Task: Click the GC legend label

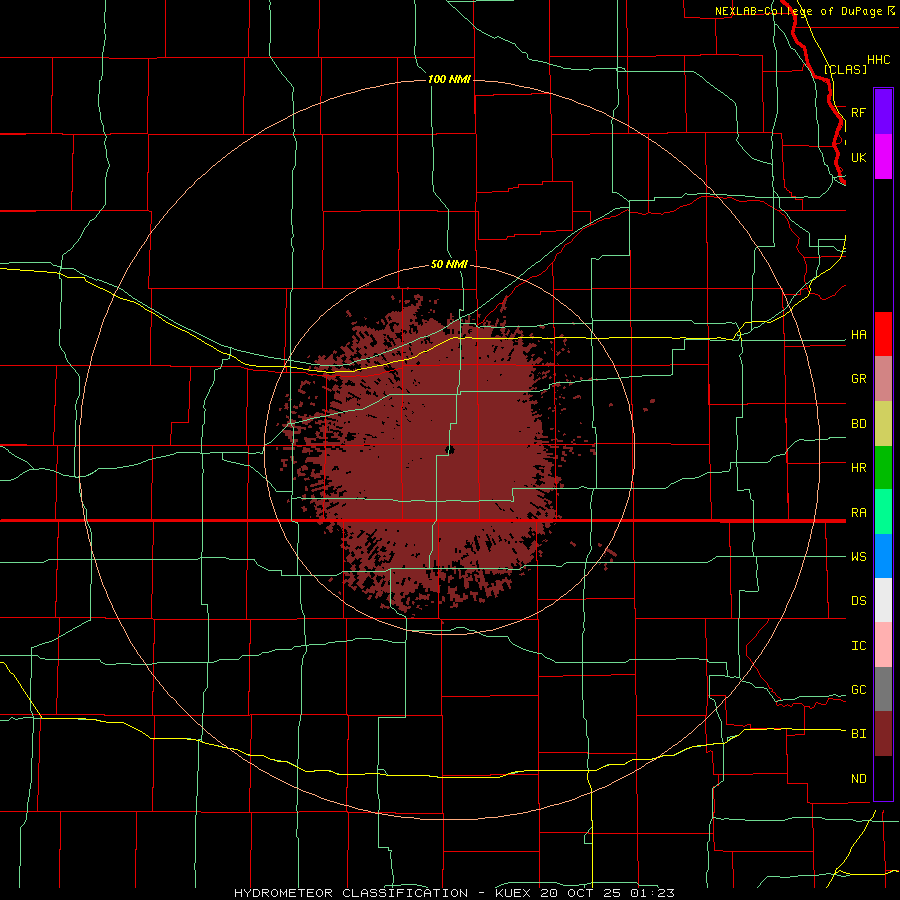Action: (858, 690)
